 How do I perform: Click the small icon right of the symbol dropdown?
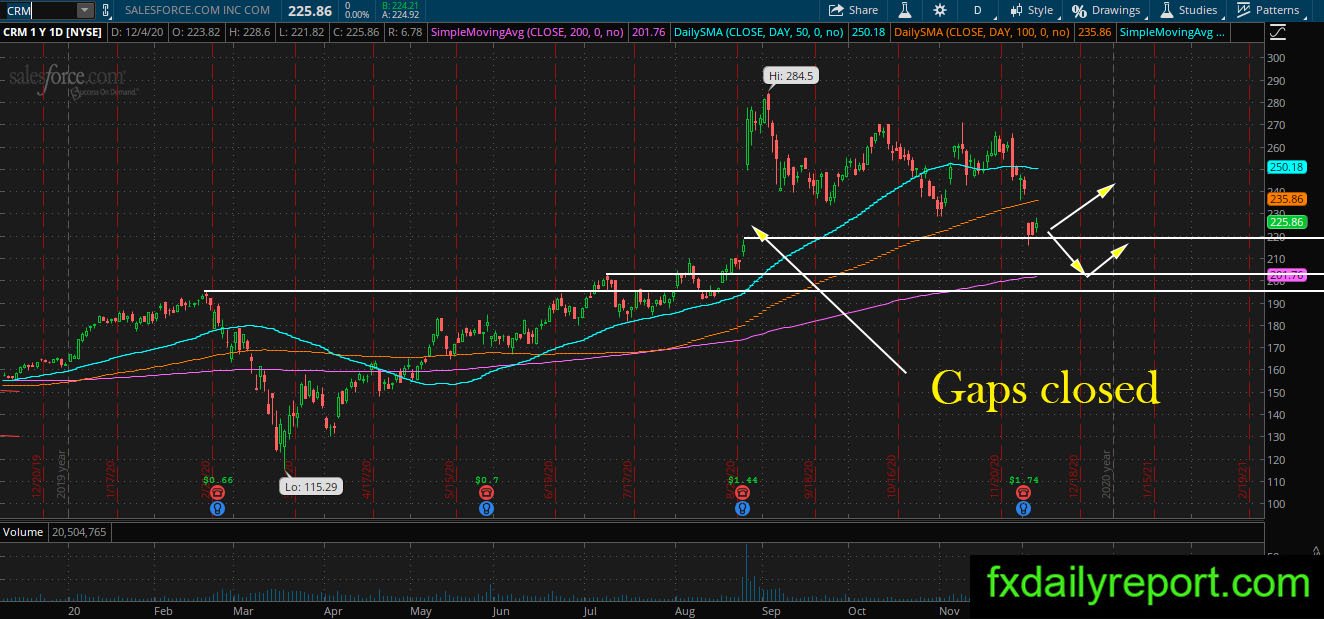point(108,10)
